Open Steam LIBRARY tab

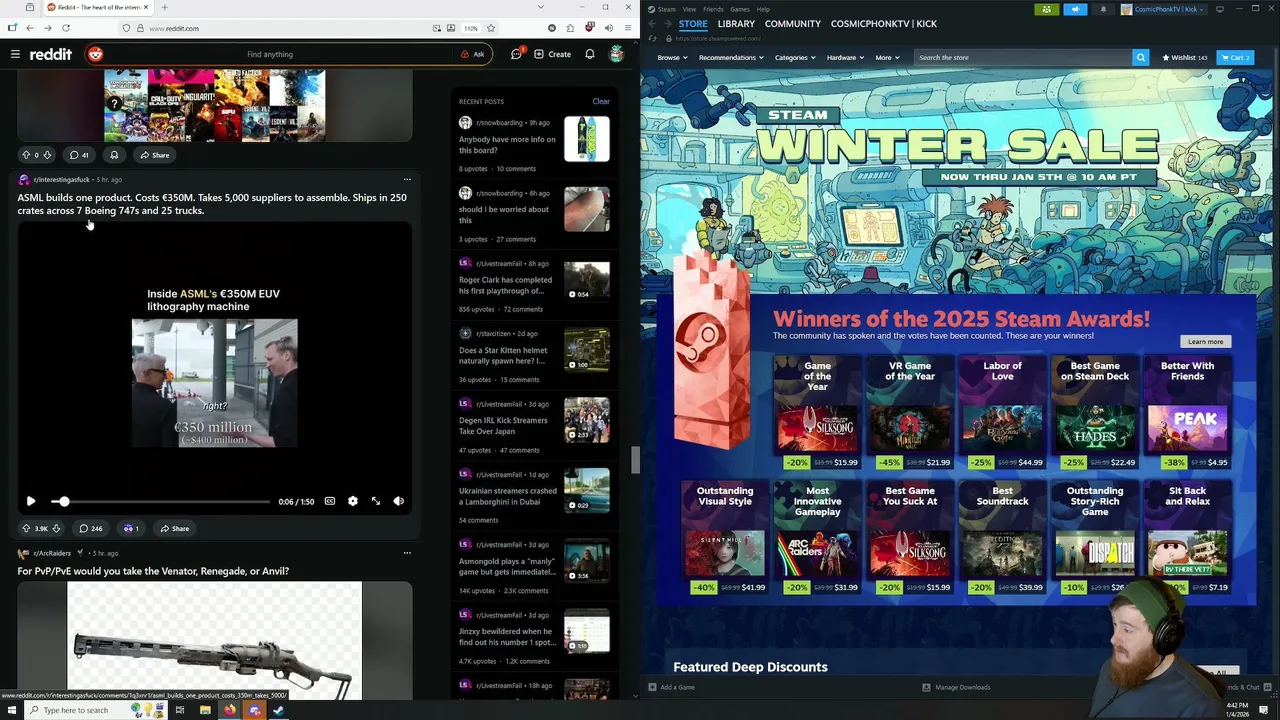[736, 23]
